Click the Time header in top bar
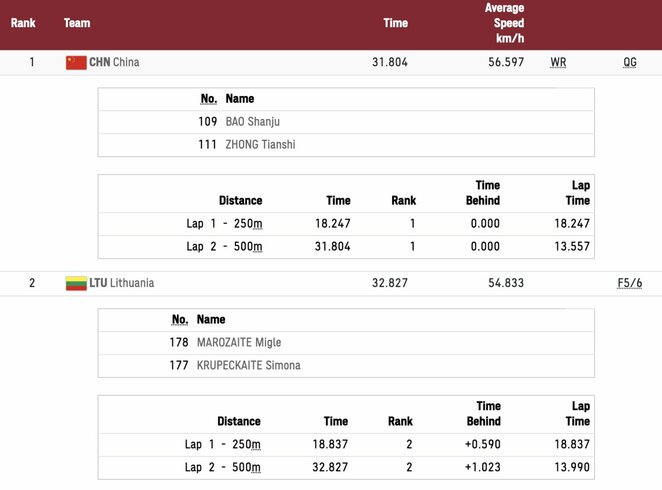Image resolution: width=662 pixels, height=490 pixels. pyautogui.click(x=395, y=23)
